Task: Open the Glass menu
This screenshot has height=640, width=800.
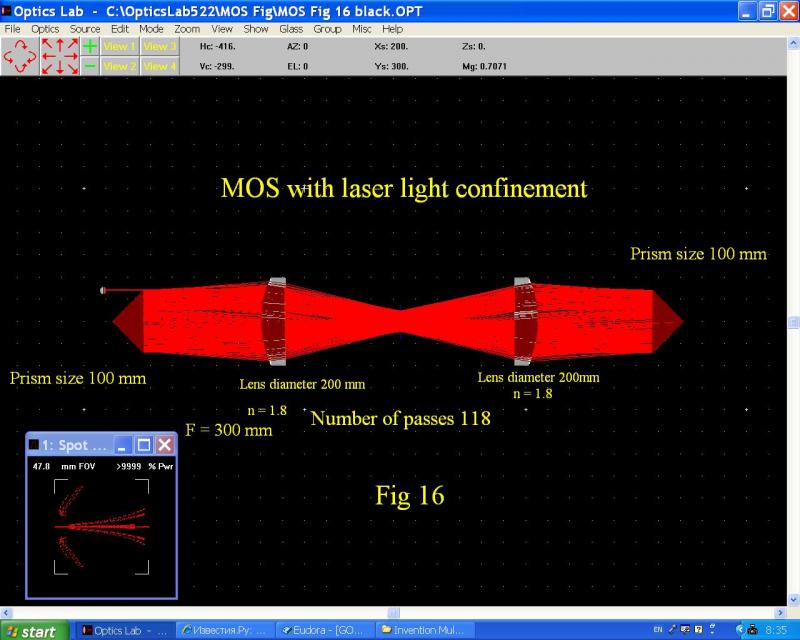Action: point(291,29)
